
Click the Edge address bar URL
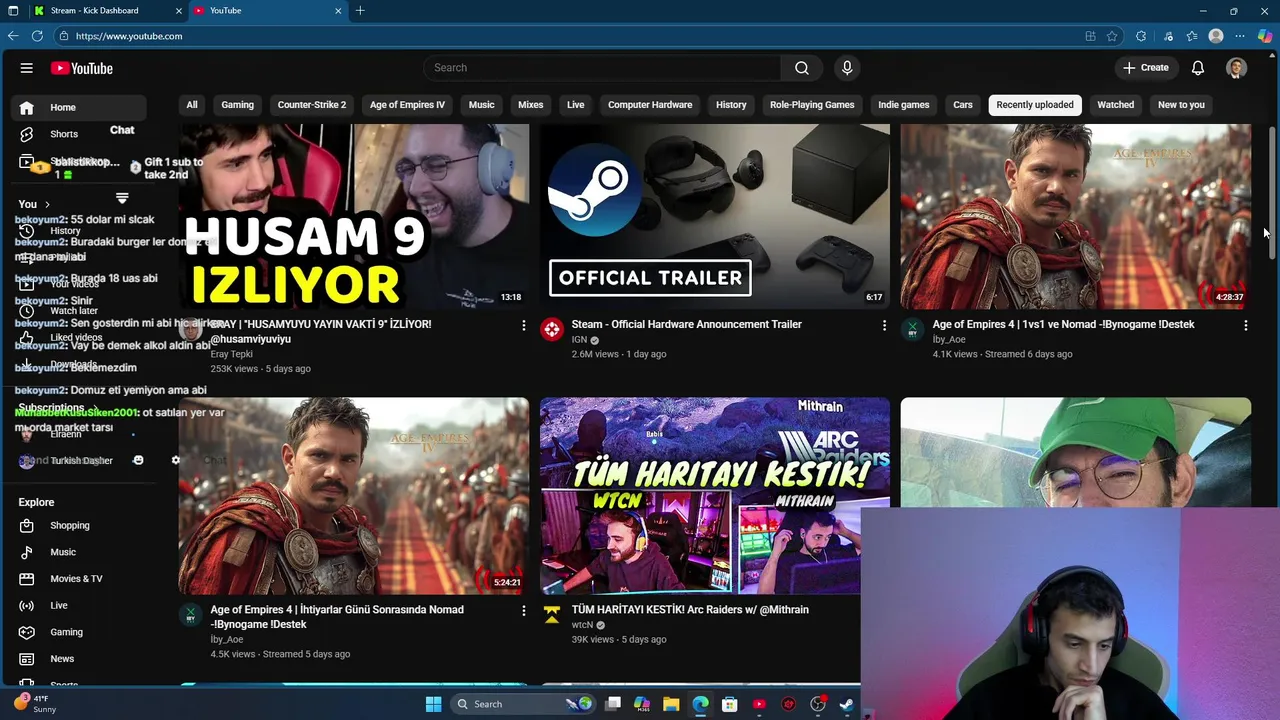tap(129, 36)
